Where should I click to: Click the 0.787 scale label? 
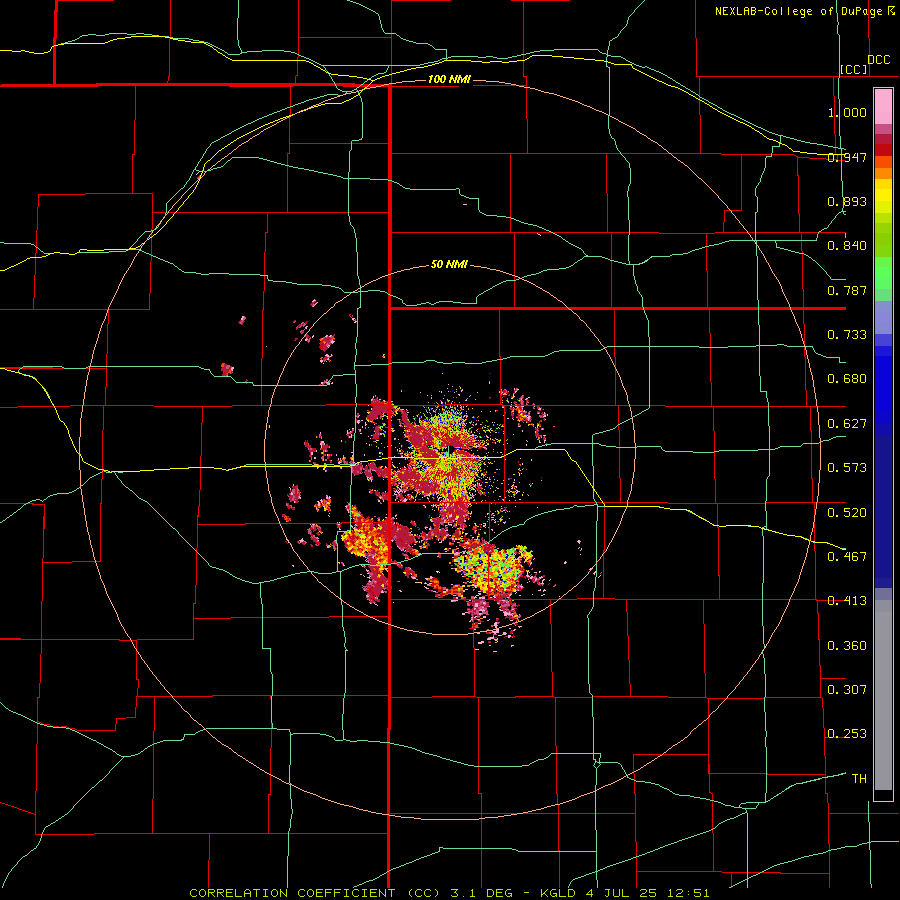[x=847, y=290]
